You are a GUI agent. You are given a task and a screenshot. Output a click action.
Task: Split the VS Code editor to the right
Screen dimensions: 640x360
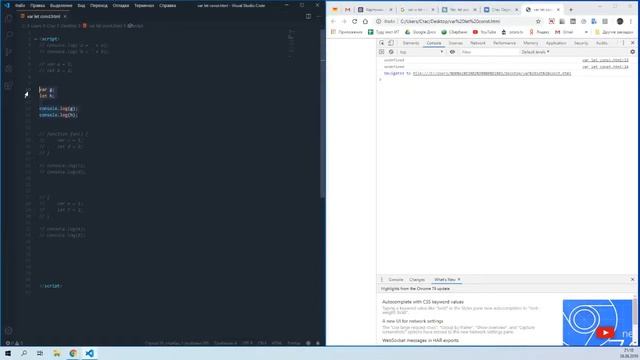(x=309, y=16)
